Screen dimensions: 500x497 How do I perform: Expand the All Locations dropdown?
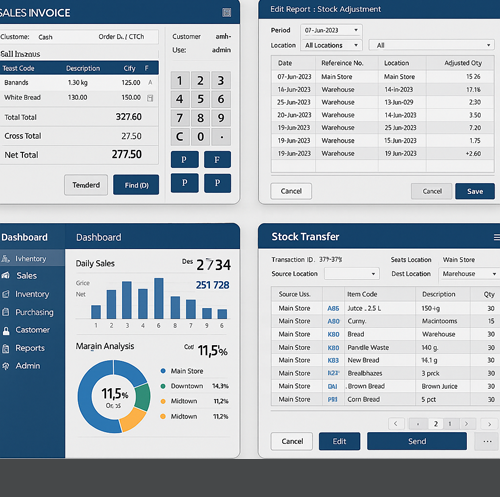(331, 45)
